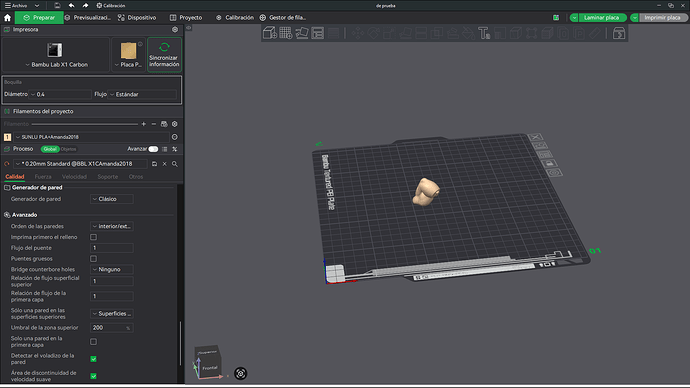Toggle the Avanzar switch
This screenshot has height=388, width=690.
pyautogui.click(x=153, y=149)
